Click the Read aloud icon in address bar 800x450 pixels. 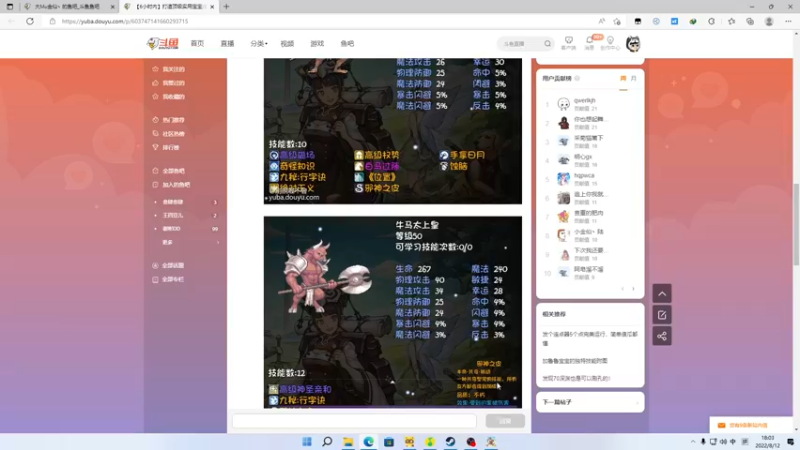602,21
